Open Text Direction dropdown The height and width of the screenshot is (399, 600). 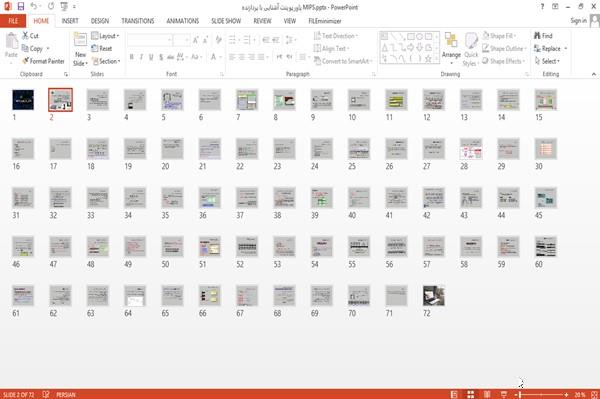[x=336, y=36]
